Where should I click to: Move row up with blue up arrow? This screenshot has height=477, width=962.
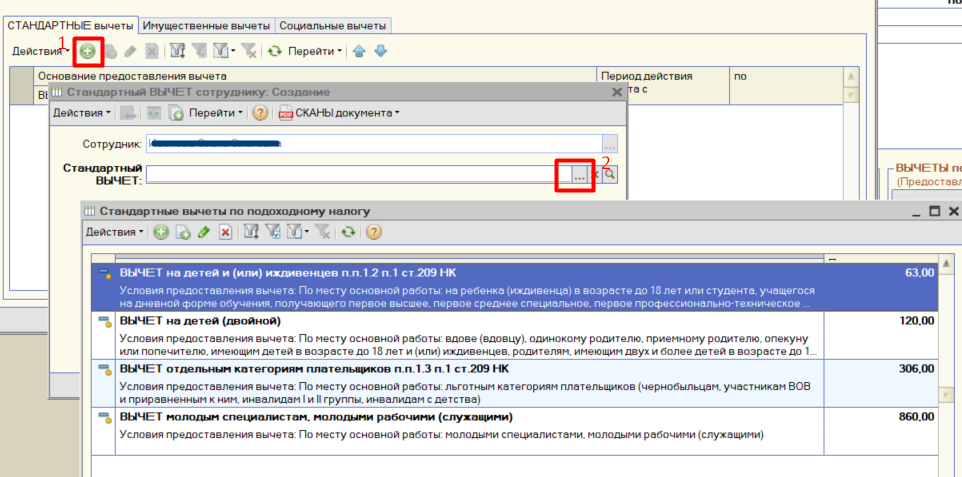pyautogui.click(x=360, y=52)
